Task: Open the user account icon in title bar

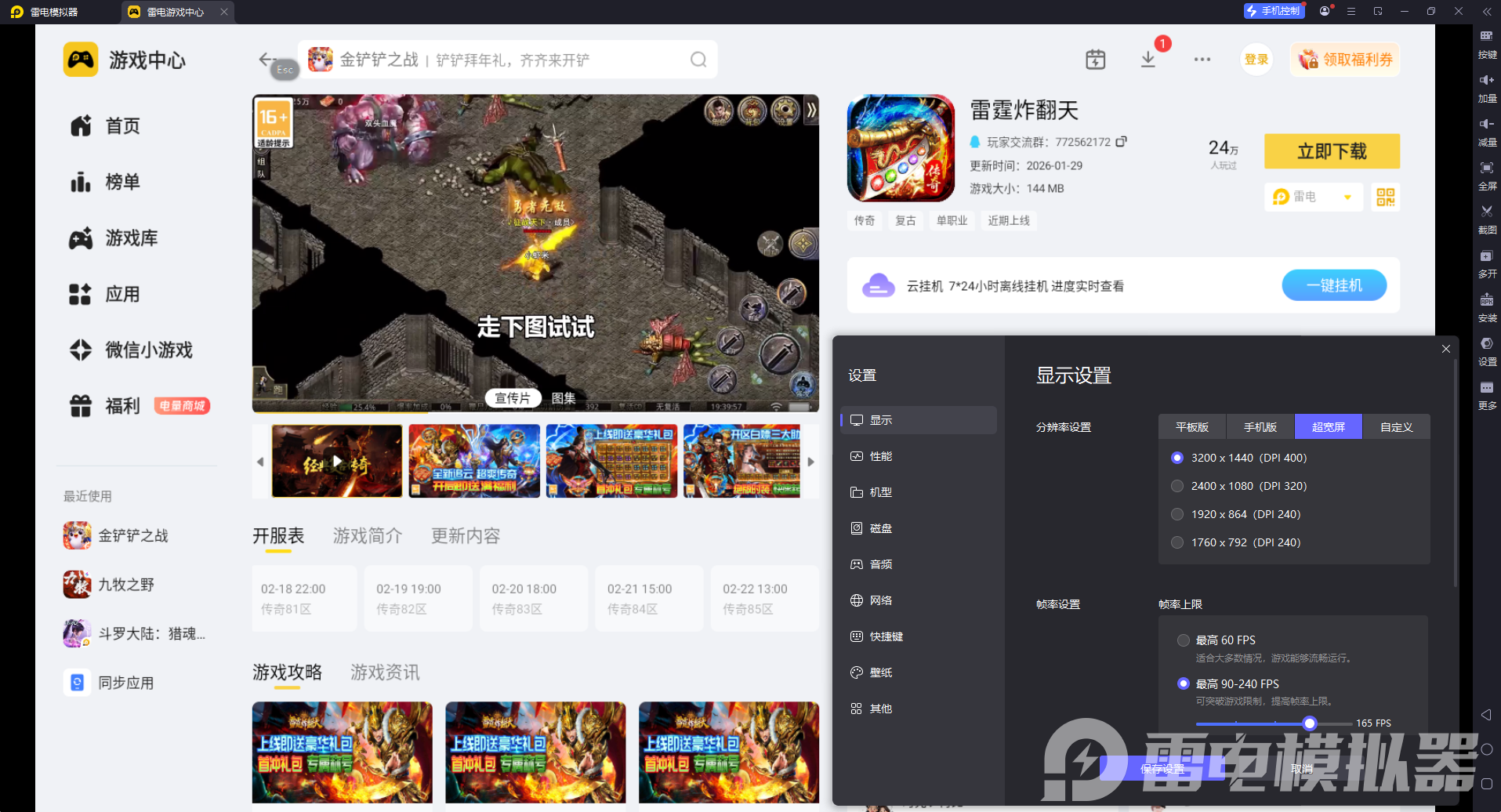Action: [1325, 11]
